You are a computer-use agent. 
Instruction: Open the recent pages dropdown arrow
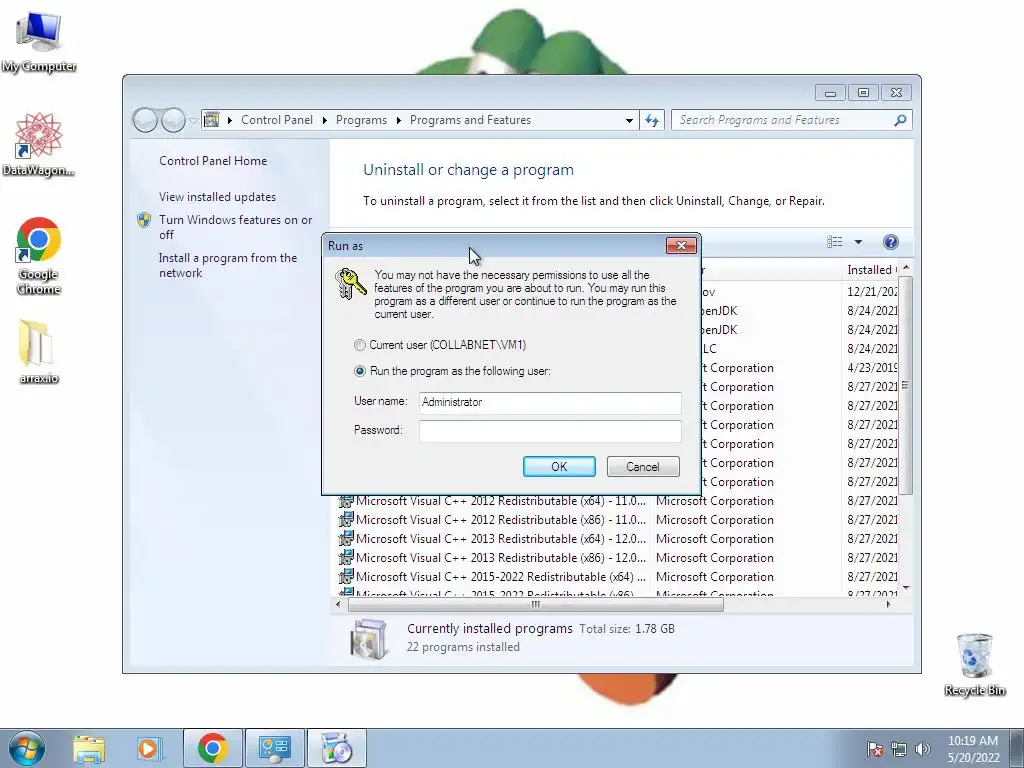tap(193, 120)
